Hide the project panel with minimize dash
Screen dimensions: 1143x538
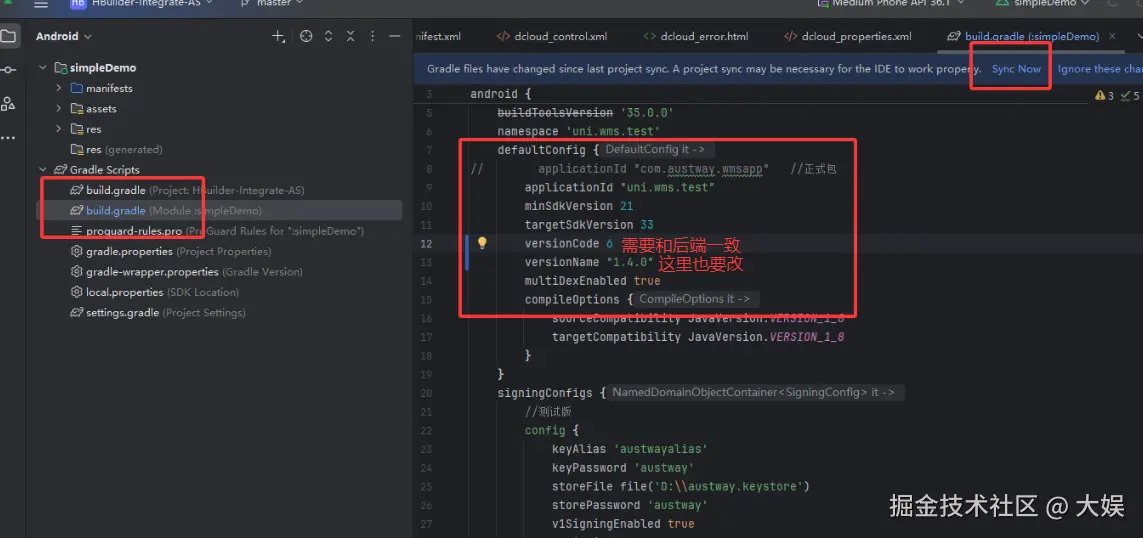point(394,36)
